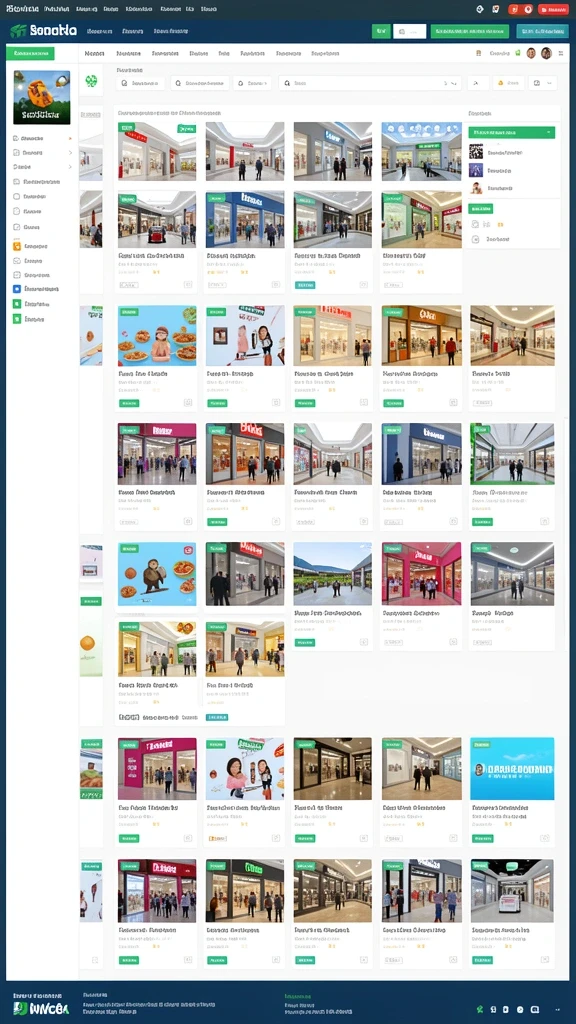
Task: Open the first user avatar in navigation row
Action: (531, 54)
